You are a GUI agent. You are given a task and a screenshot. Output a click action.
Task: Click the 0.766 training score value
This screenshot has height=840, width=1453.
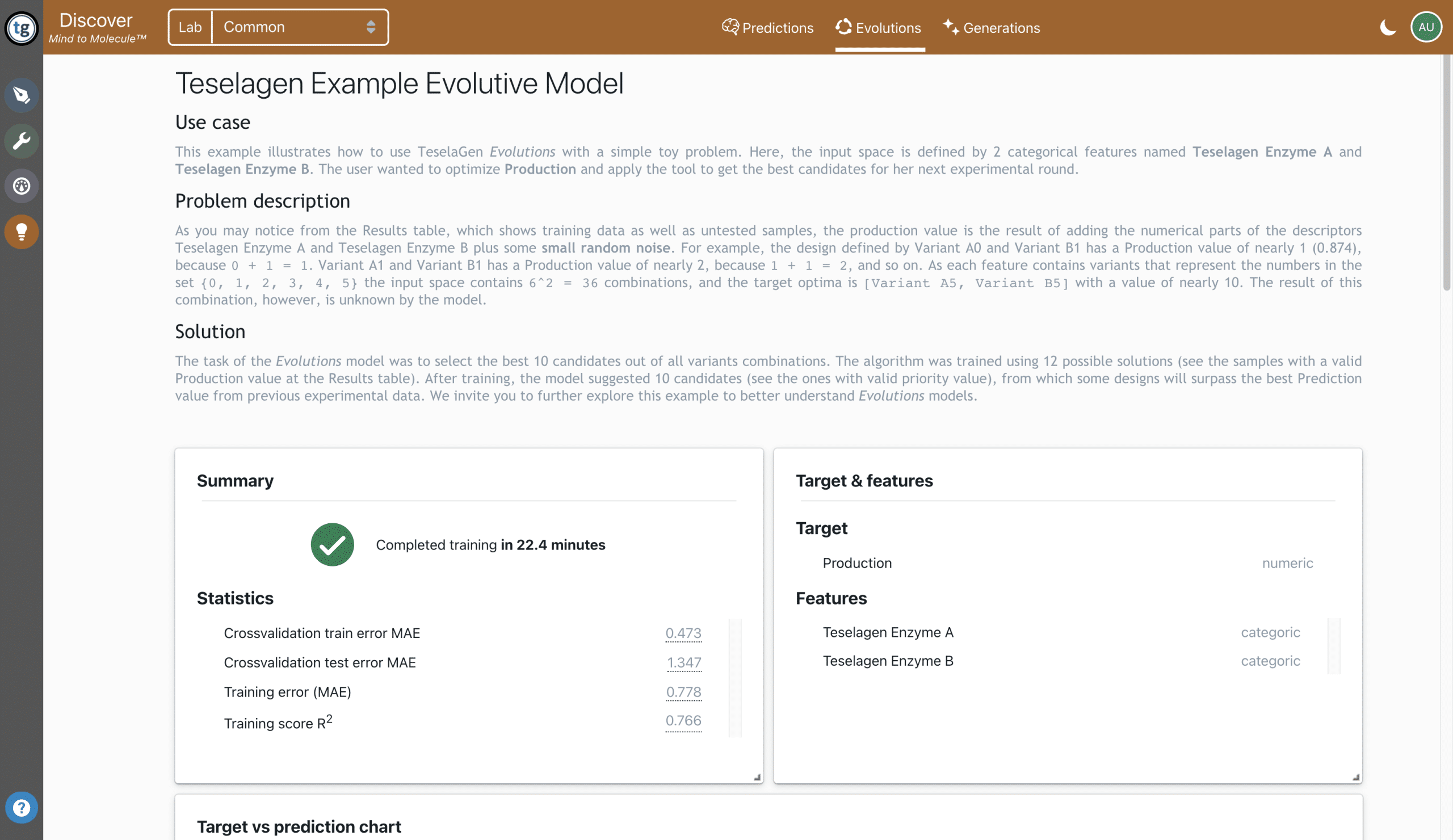(684, 721)
